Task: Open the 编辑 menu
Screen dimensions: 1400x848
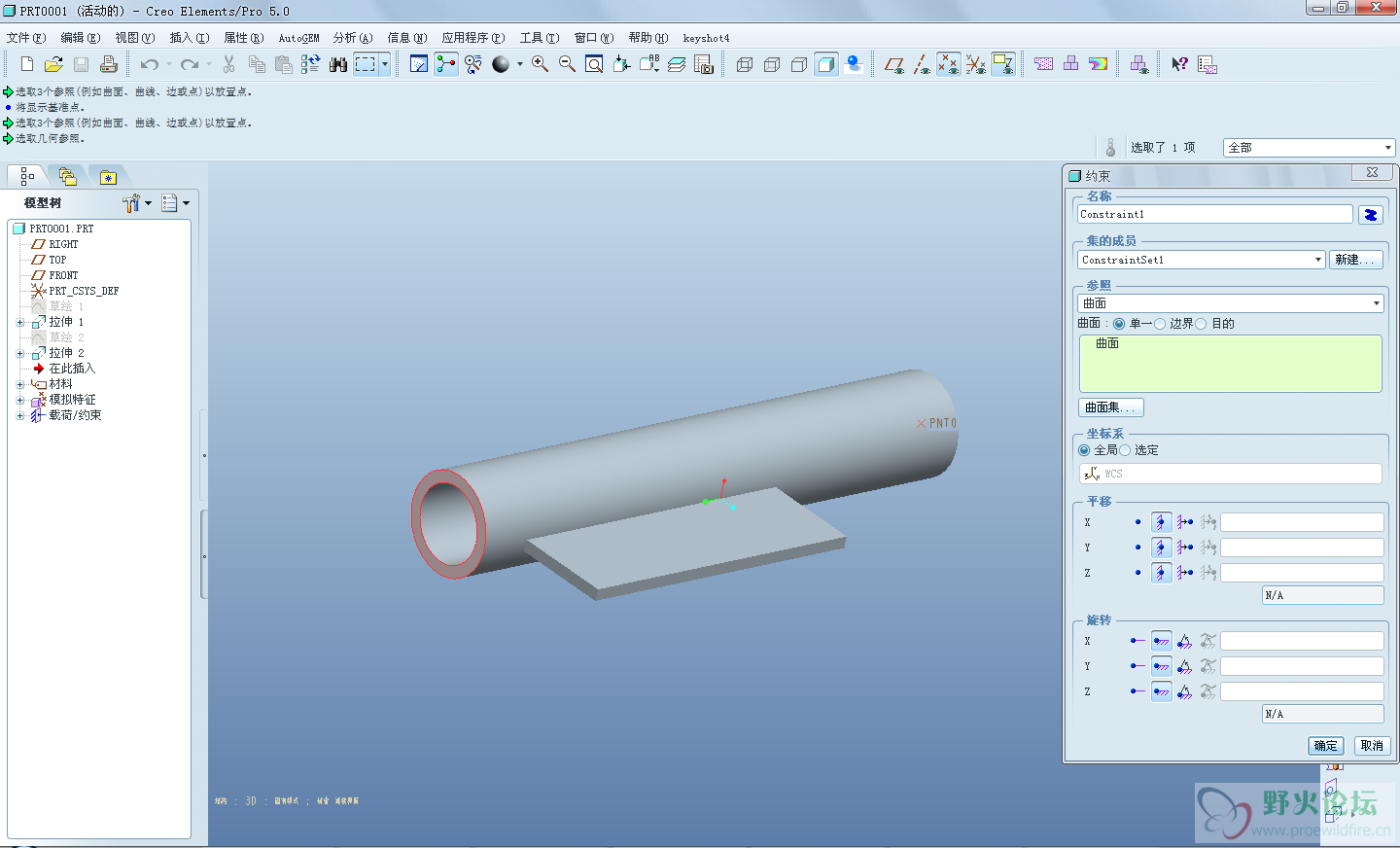Action: click(81, 38)
